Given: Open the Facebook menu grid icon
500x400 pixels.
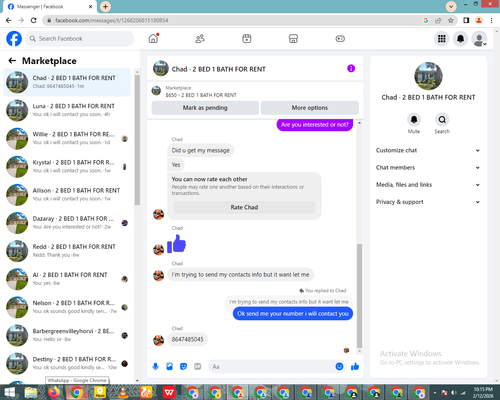Looking at the screenshot, I should pyautogui.click(x=442, y=39).
